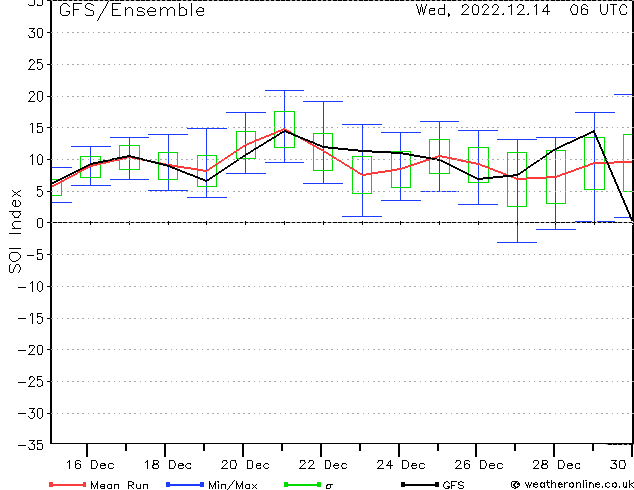Click the green sigma box at 21 Dec

pyautogui.click(x=284, y=129)
